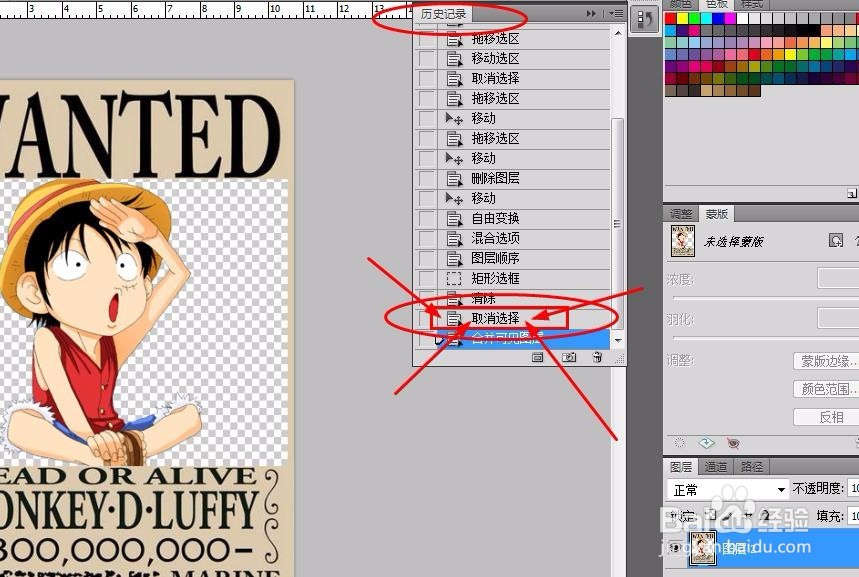Click the 反相 button
Screen dimensions: 859x577
[826, 417]
